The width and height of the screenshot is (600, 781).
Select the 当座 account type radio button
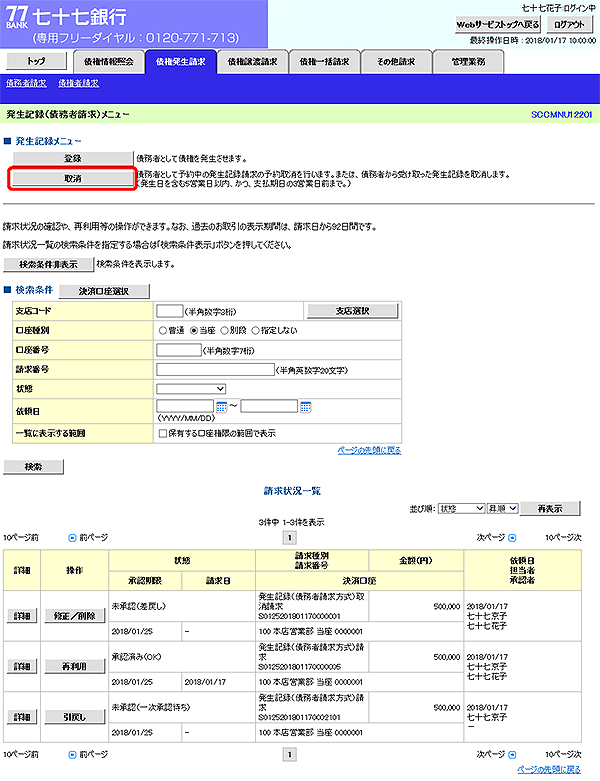pyautogui.click(x=194, y=331)
